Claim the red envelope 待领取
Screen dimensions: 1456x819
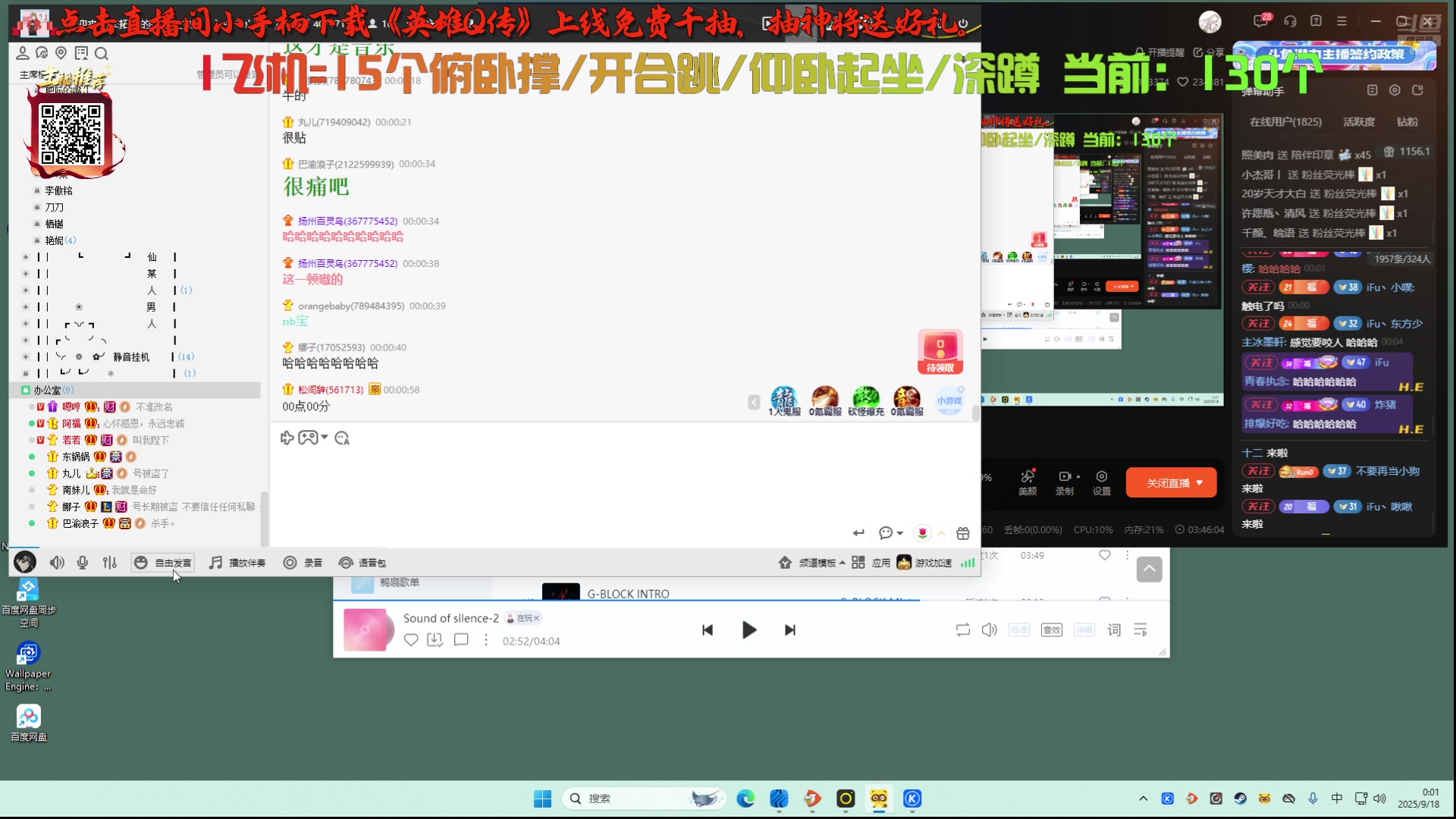940,352
